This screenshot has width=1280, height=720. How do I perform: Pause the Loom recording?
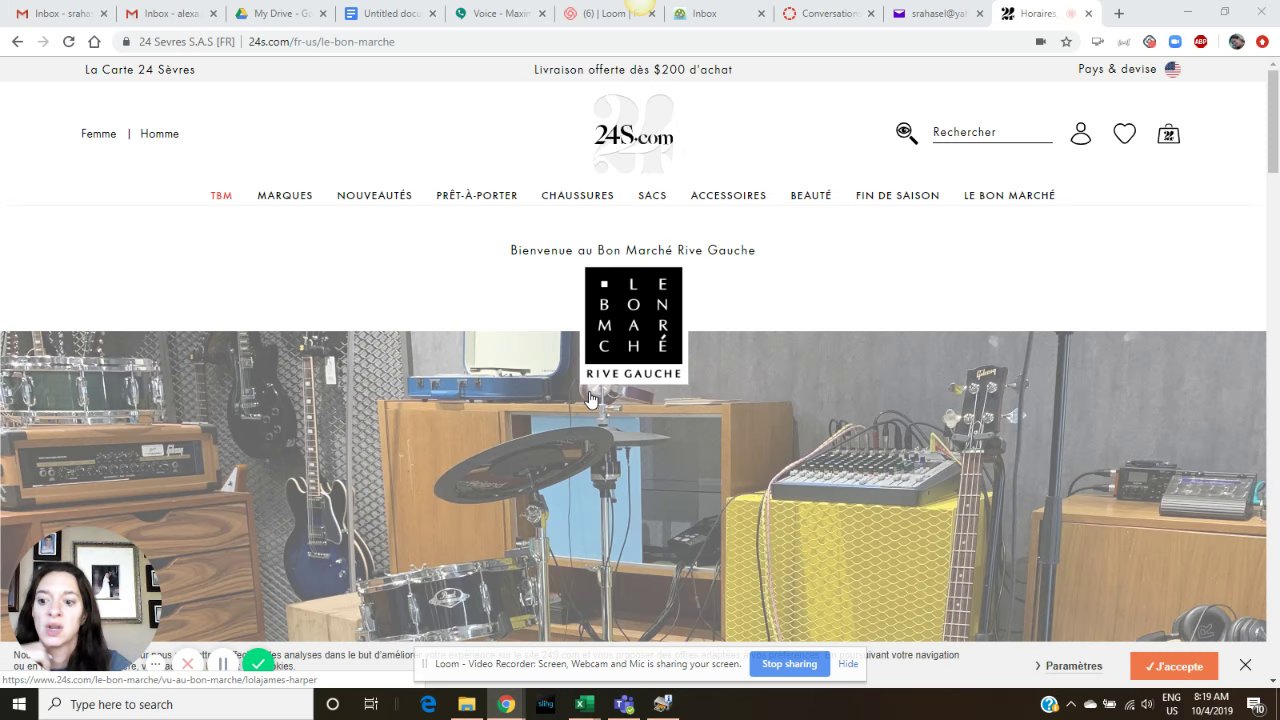tap(223, 664)
